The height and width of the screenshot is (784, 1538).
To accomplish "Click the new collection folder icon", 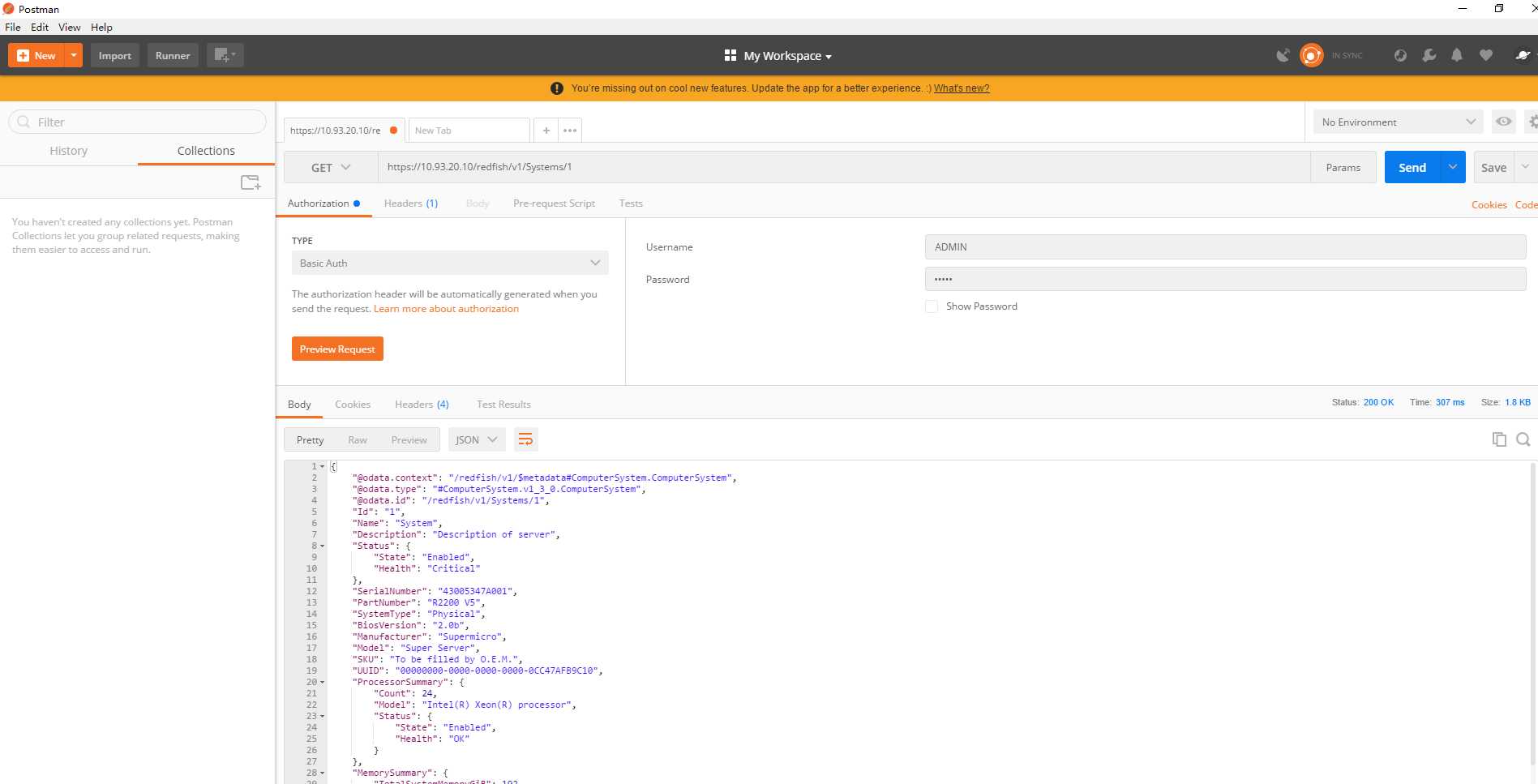I will click(251, 182).
